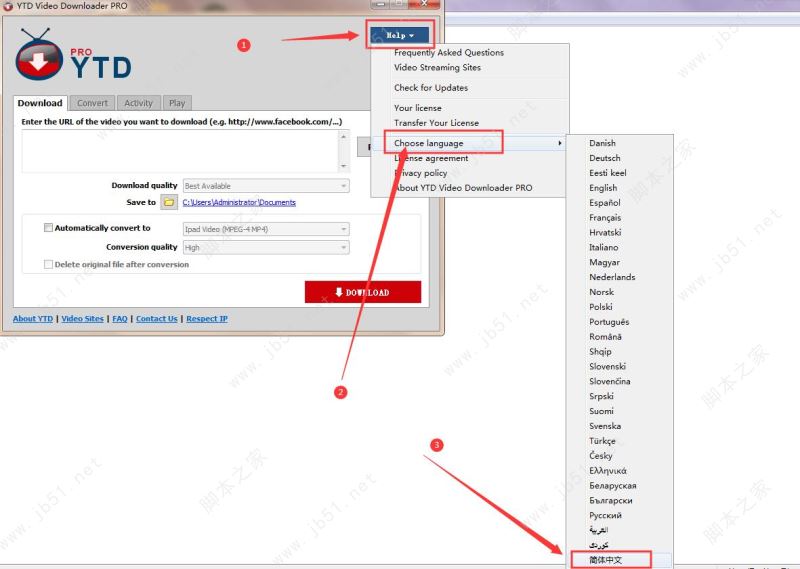Choose Nederlands language
The width and height of the screenshot is (800, 569).
click(619, 277)
